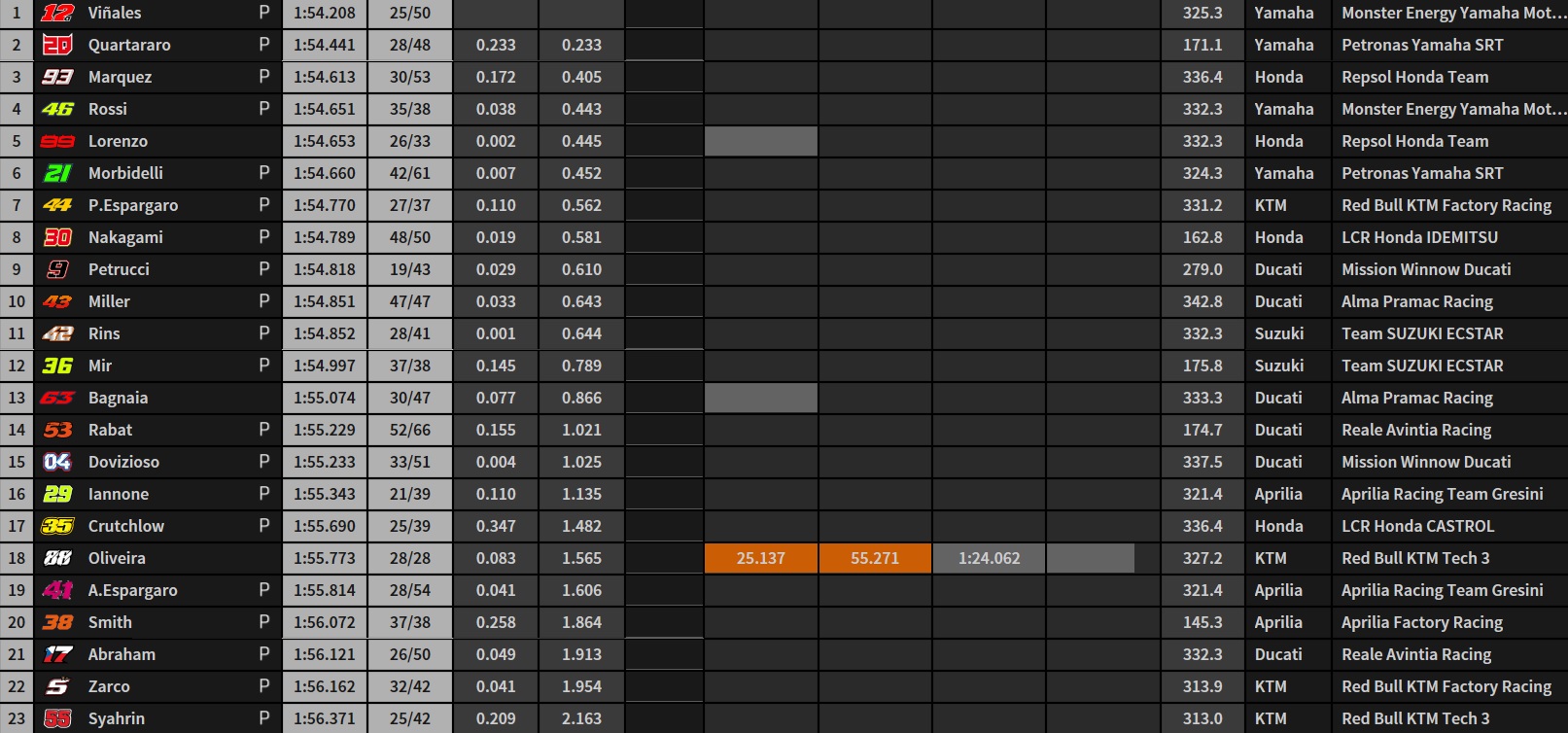Click Mir's gap to leader 0.789
Screen dimensions: 1568x733
coord(581,366)
